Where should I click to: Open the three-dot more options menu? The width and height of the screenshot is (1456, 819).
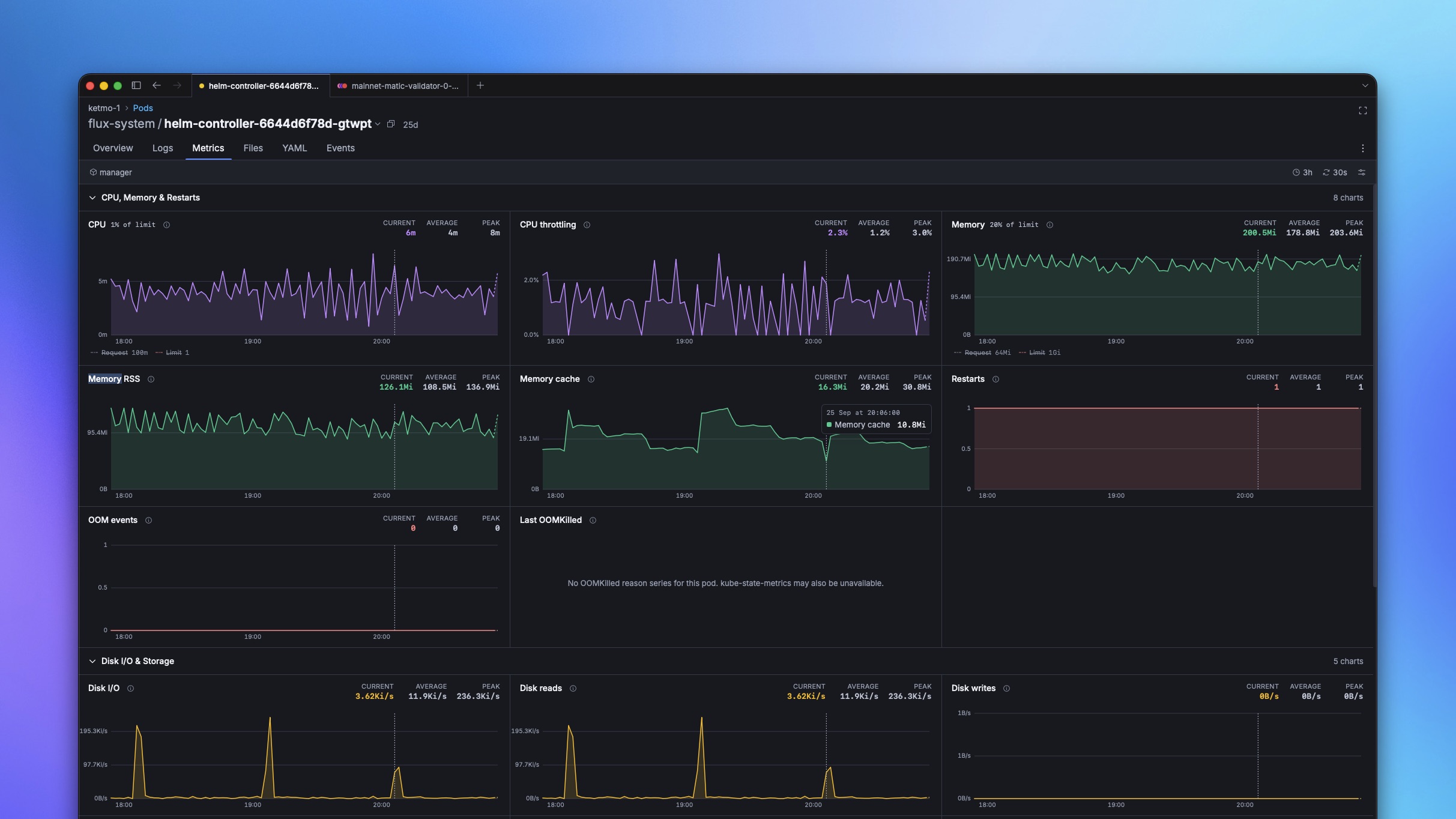(x=1363, y=148)
